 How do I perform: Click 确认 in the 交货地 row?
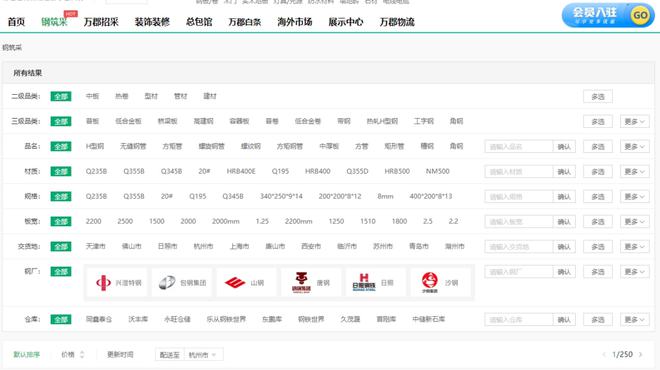(564, 247)
